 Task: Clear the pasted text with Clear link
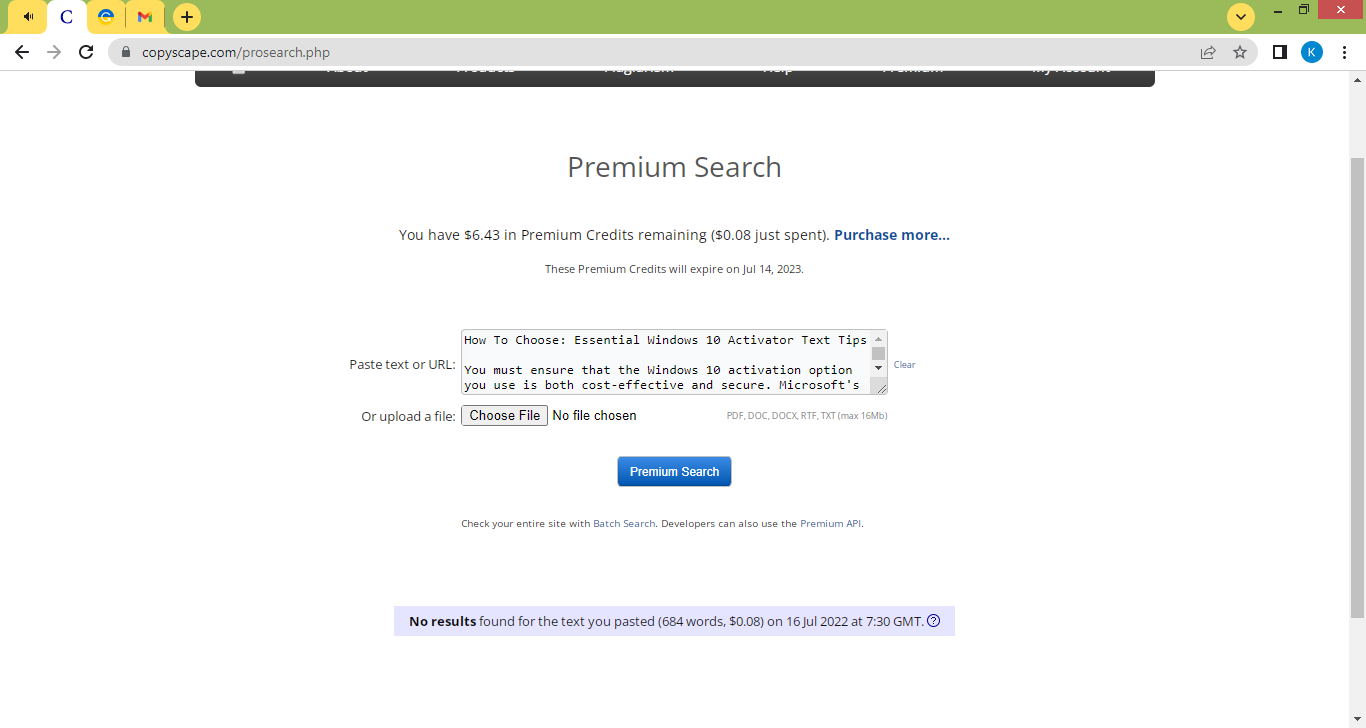coord(904,365)
